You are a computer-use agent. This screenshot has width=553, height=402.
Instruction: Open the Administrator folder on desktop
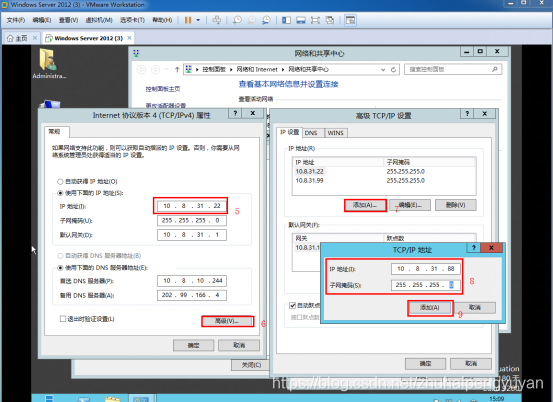coord(49,63)
